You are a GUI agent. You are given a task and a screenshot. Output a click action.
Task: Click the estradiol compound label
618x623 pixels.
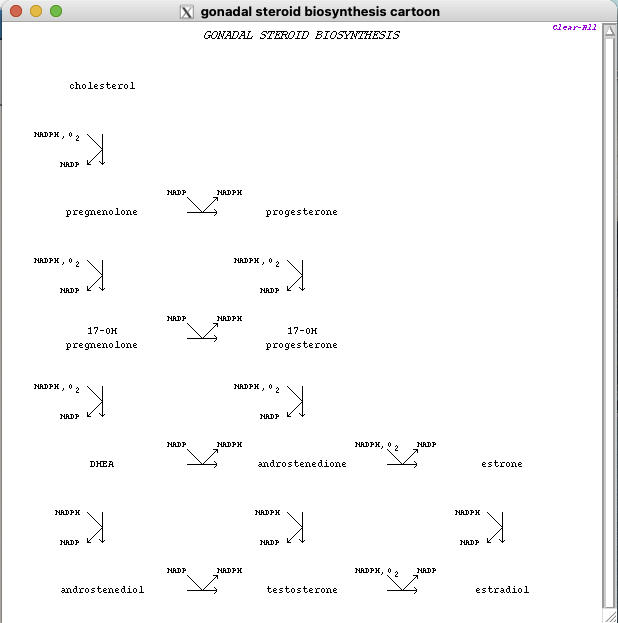502,590
